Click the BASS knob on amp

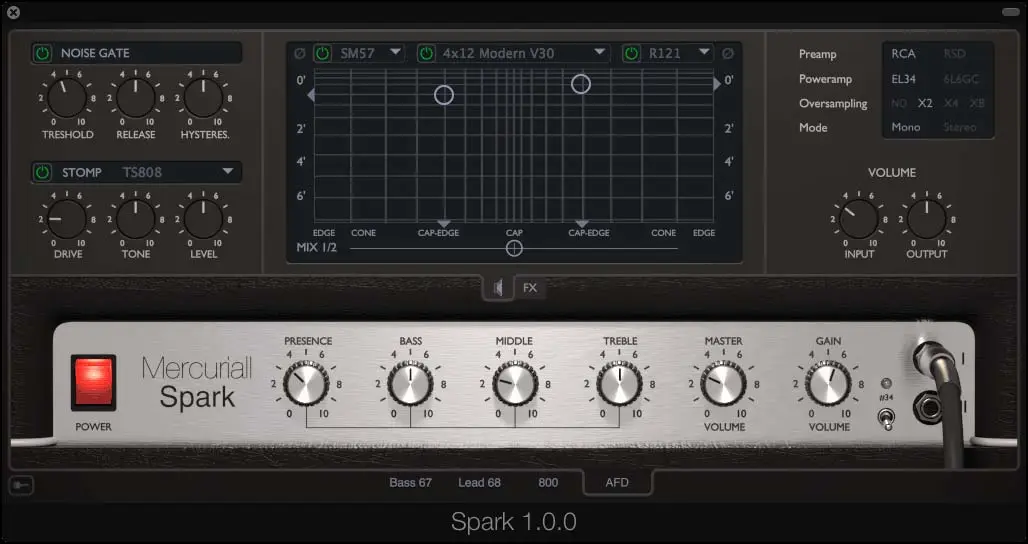[410, 383]
